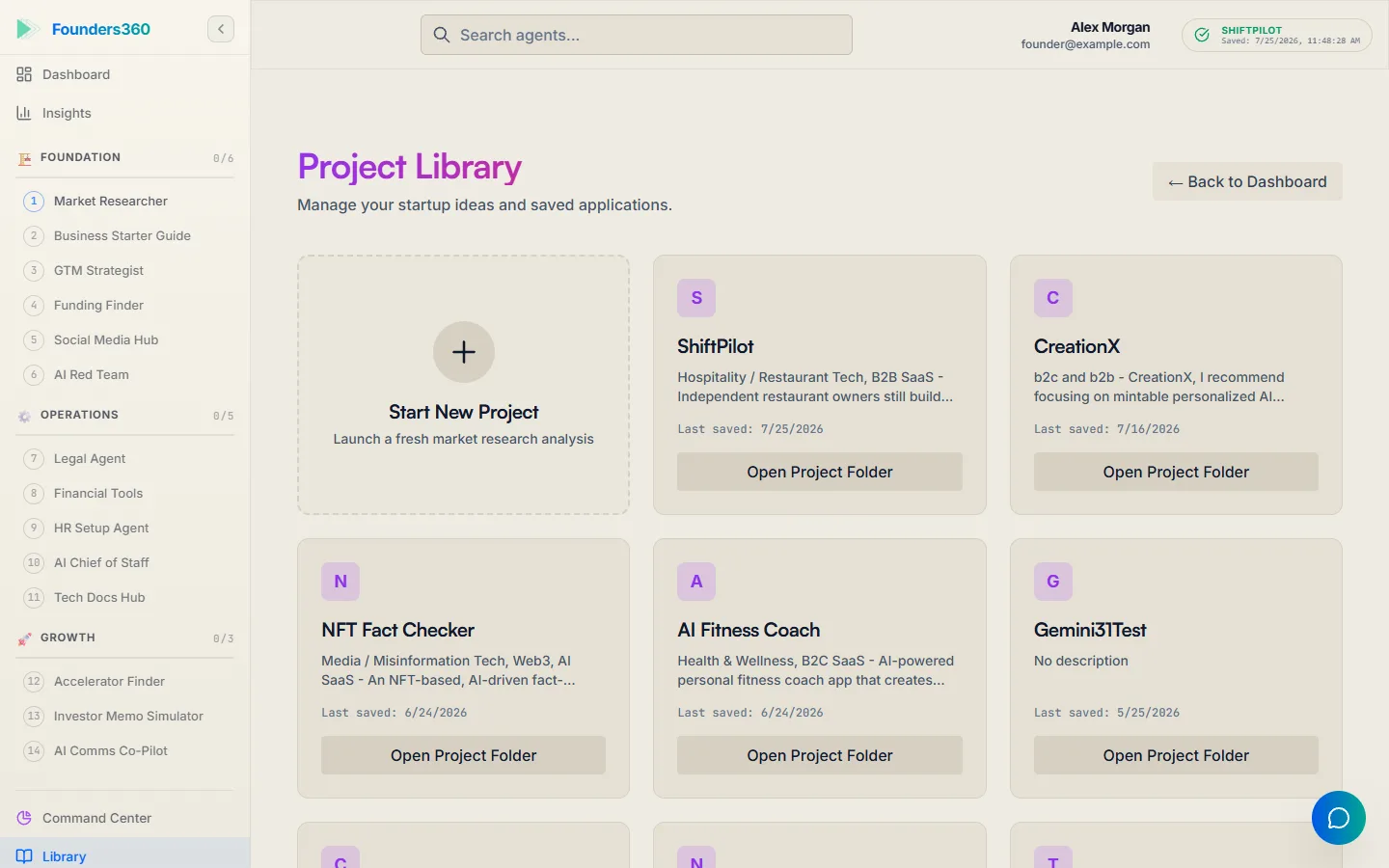Click founder@example.com email text
Screen dimensions: 1389x868
1085,44
